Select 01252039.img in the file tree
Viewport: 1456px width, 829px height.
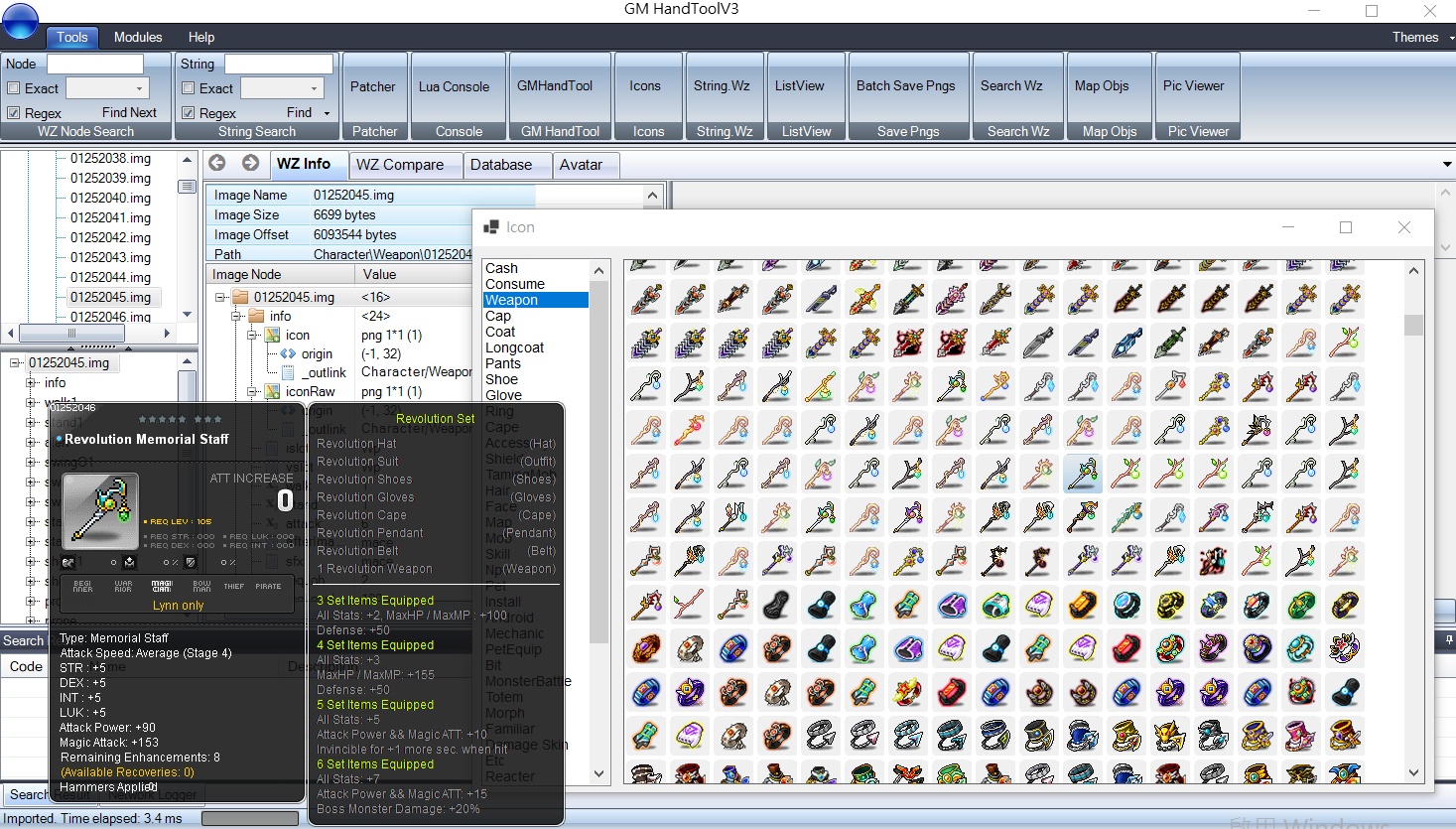pyautogui.click(x=110, y=178)
